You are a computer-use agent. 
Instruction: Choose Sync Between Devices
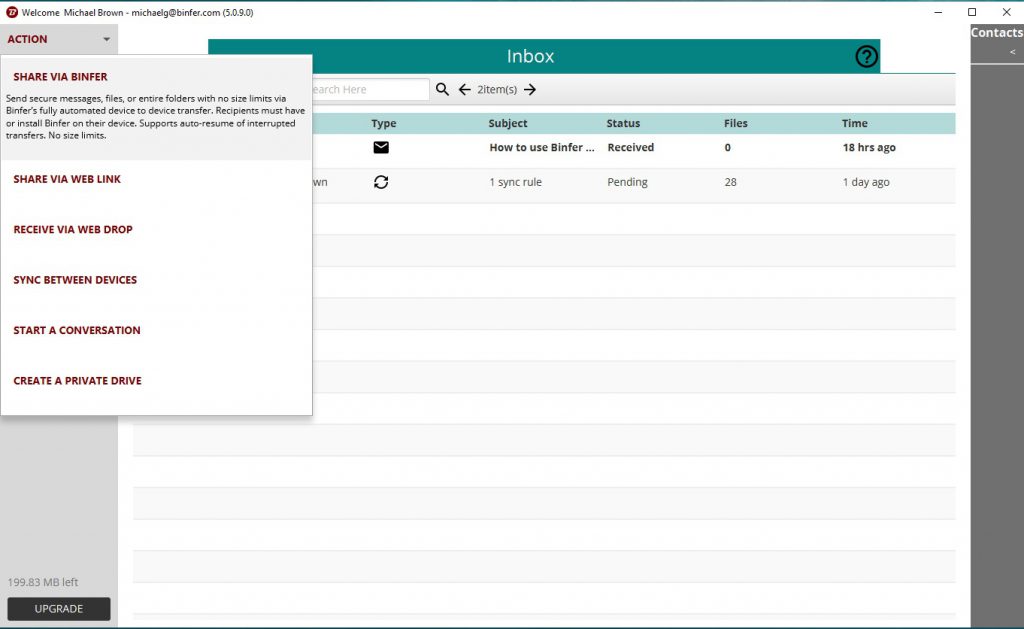[x=75, y=280]
